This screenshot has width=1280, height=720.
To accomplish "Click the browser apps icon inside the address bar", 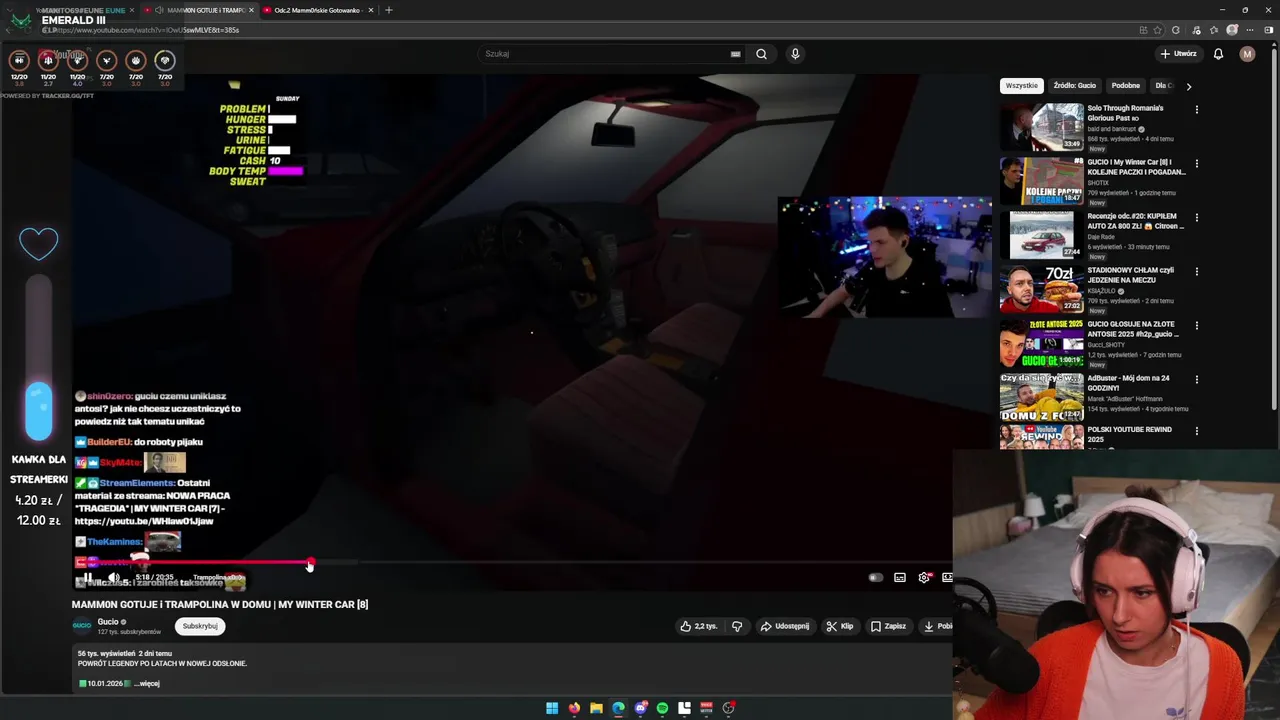I will point(1143,30).
